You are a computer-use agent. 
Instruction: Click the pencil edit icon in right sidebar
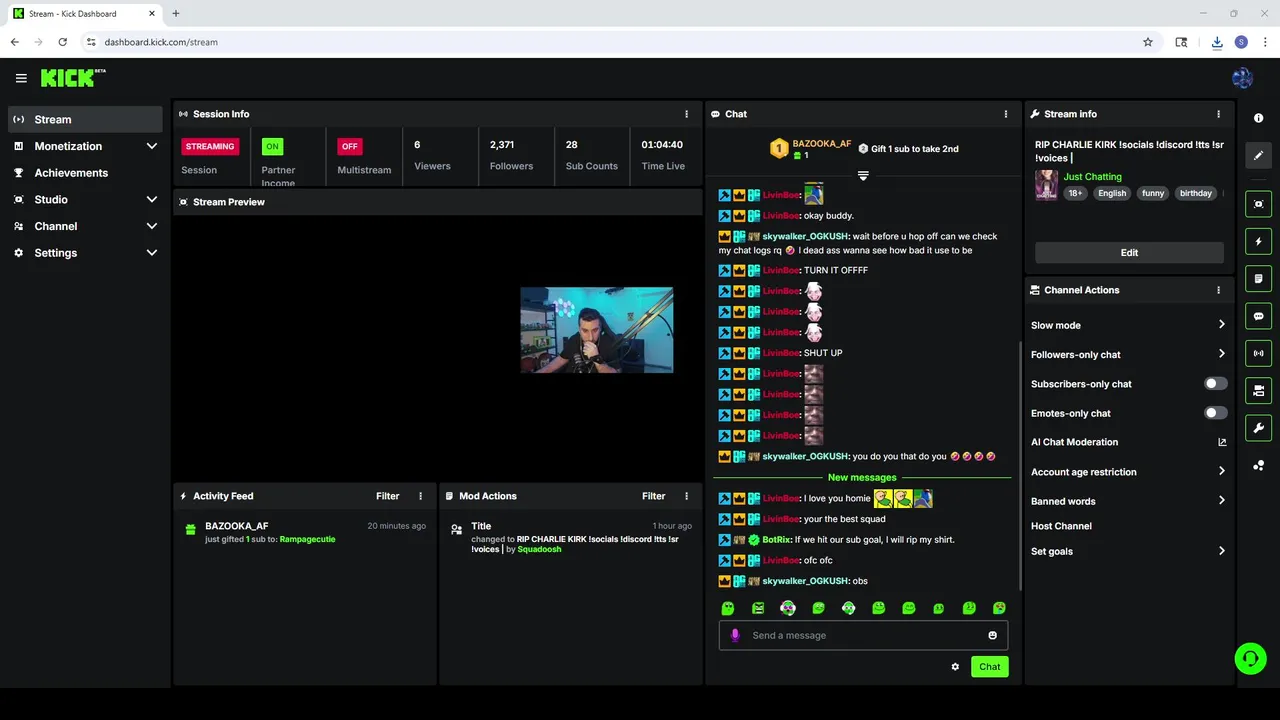pyautogui.click(x=1258, y=155)
